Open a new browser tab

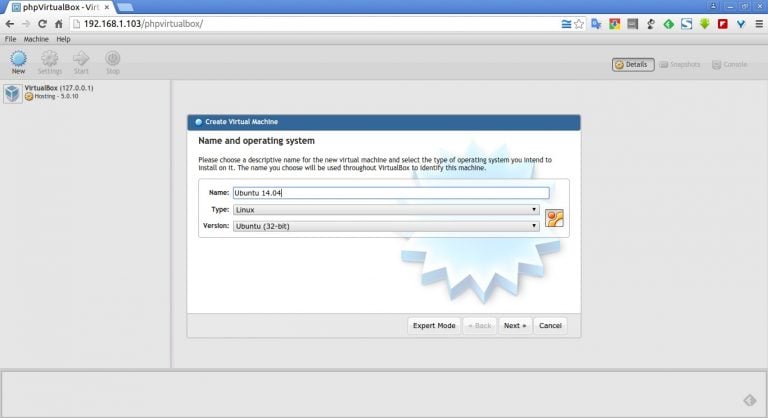[x=125, y=7]
